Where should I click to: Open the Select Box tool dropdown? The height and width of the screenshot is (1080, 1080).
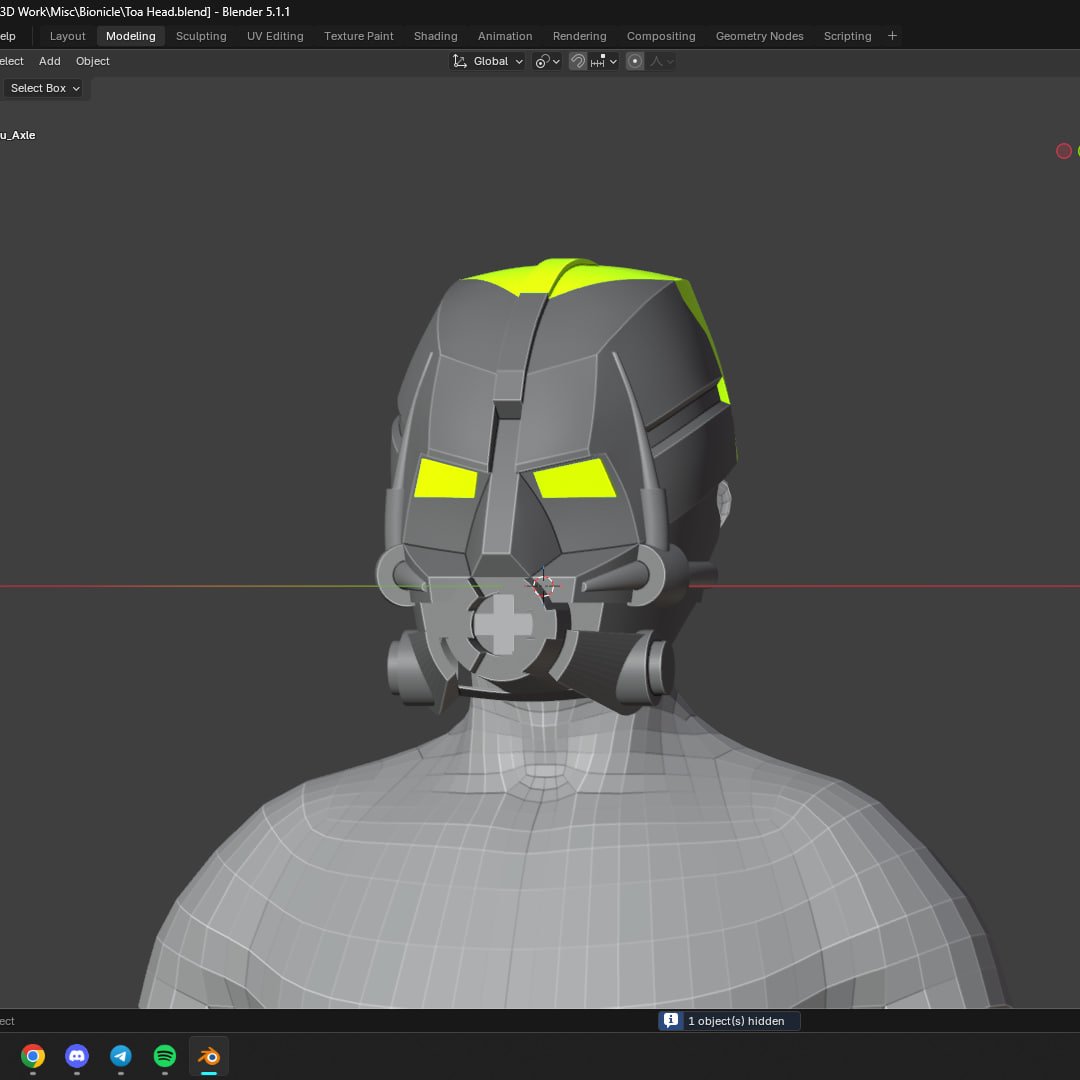click(45, 88)
